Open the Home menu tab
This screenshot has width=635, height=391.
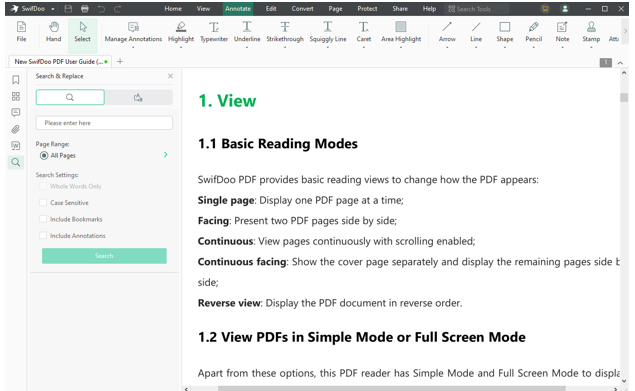point(173,9)
